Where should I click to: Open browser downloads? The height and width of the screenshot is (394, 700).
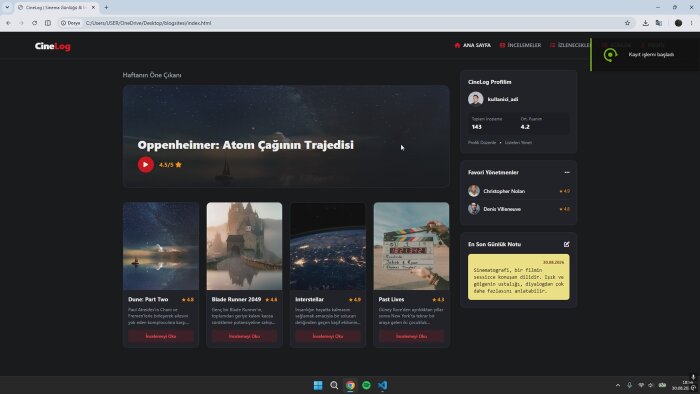coord(646,23)
